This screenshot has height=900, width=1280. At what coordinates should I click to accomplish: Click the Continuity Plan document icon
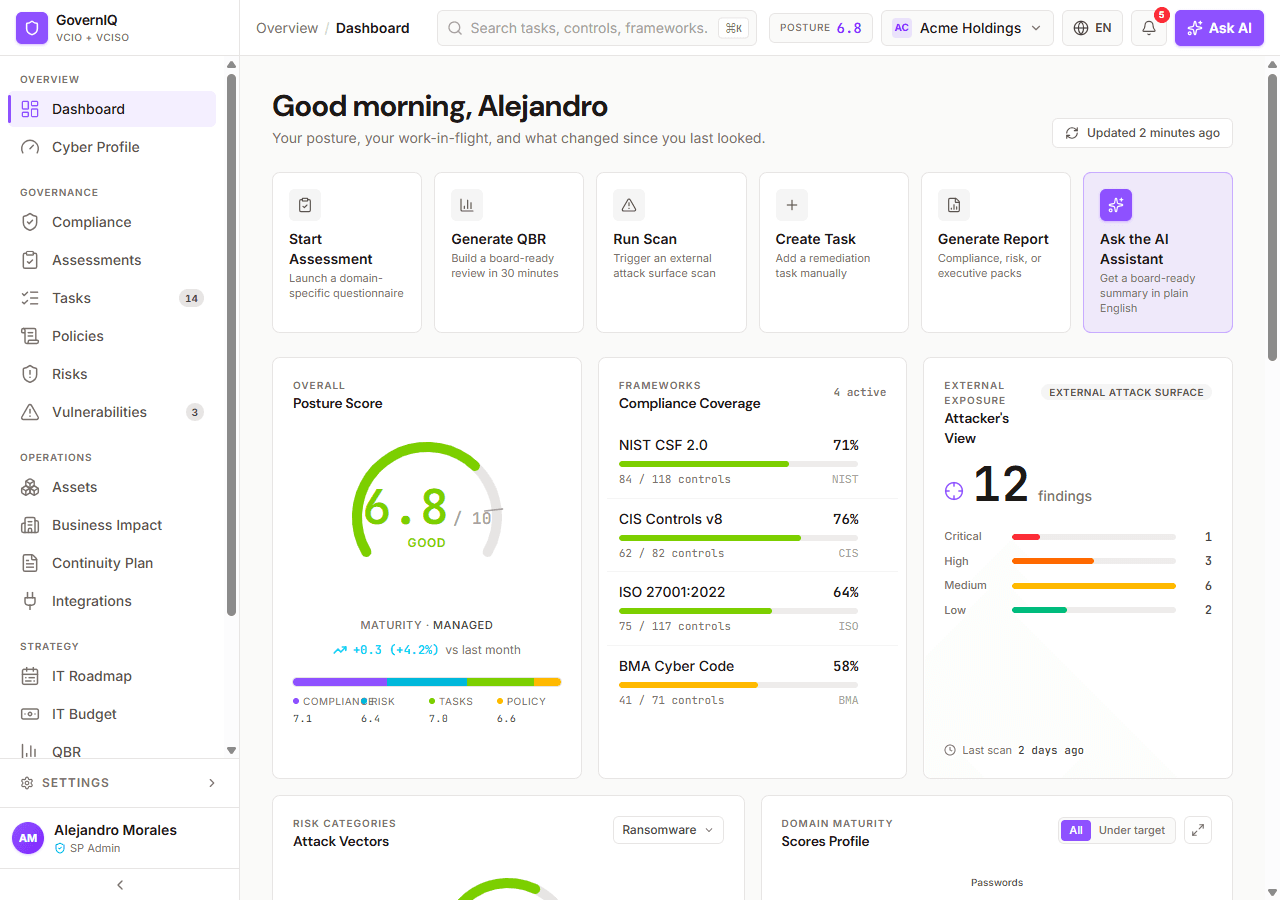pos(30,563)
